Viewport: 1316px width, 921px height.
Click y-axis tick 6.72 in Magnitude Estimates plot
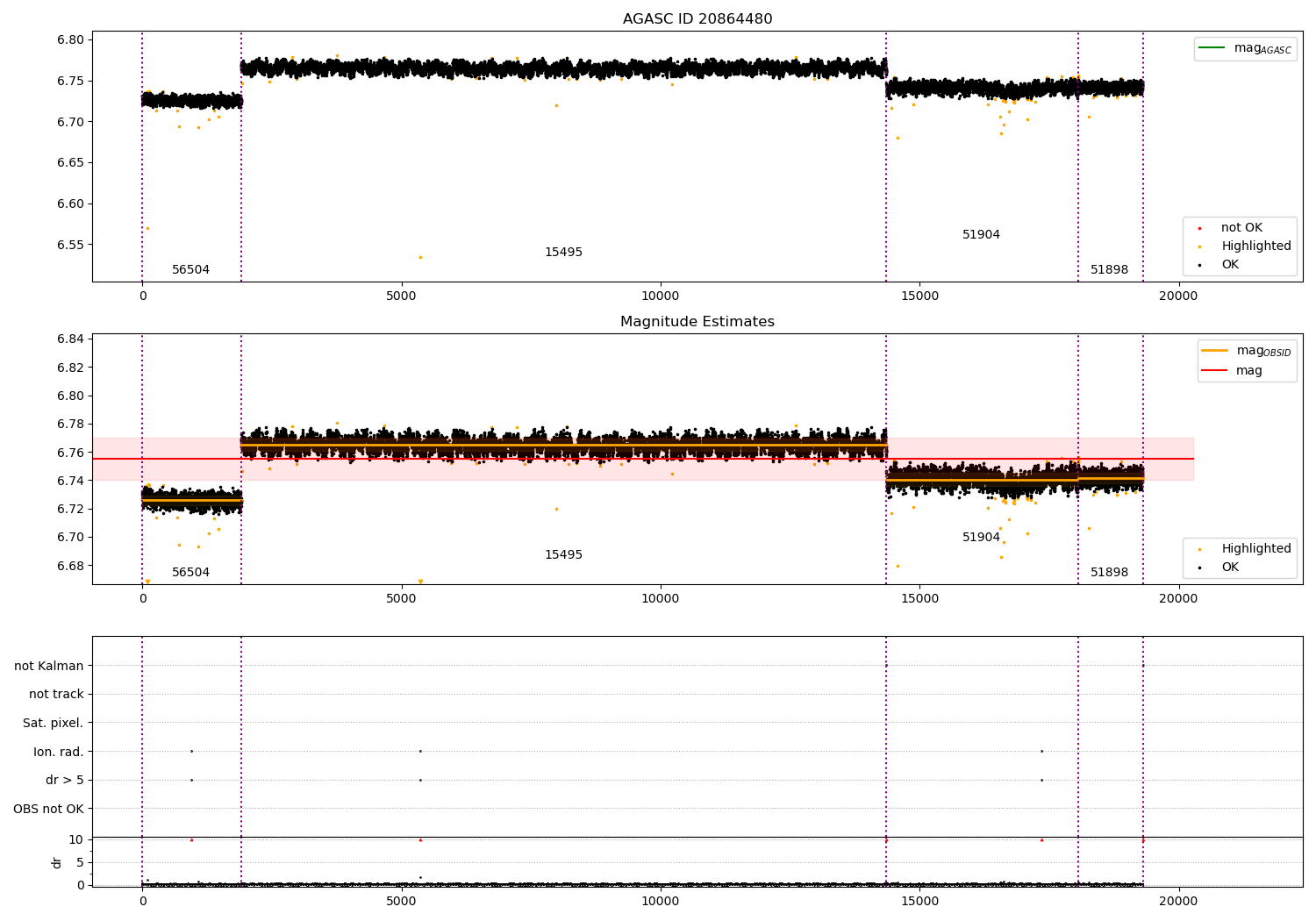tap(70, 510)
